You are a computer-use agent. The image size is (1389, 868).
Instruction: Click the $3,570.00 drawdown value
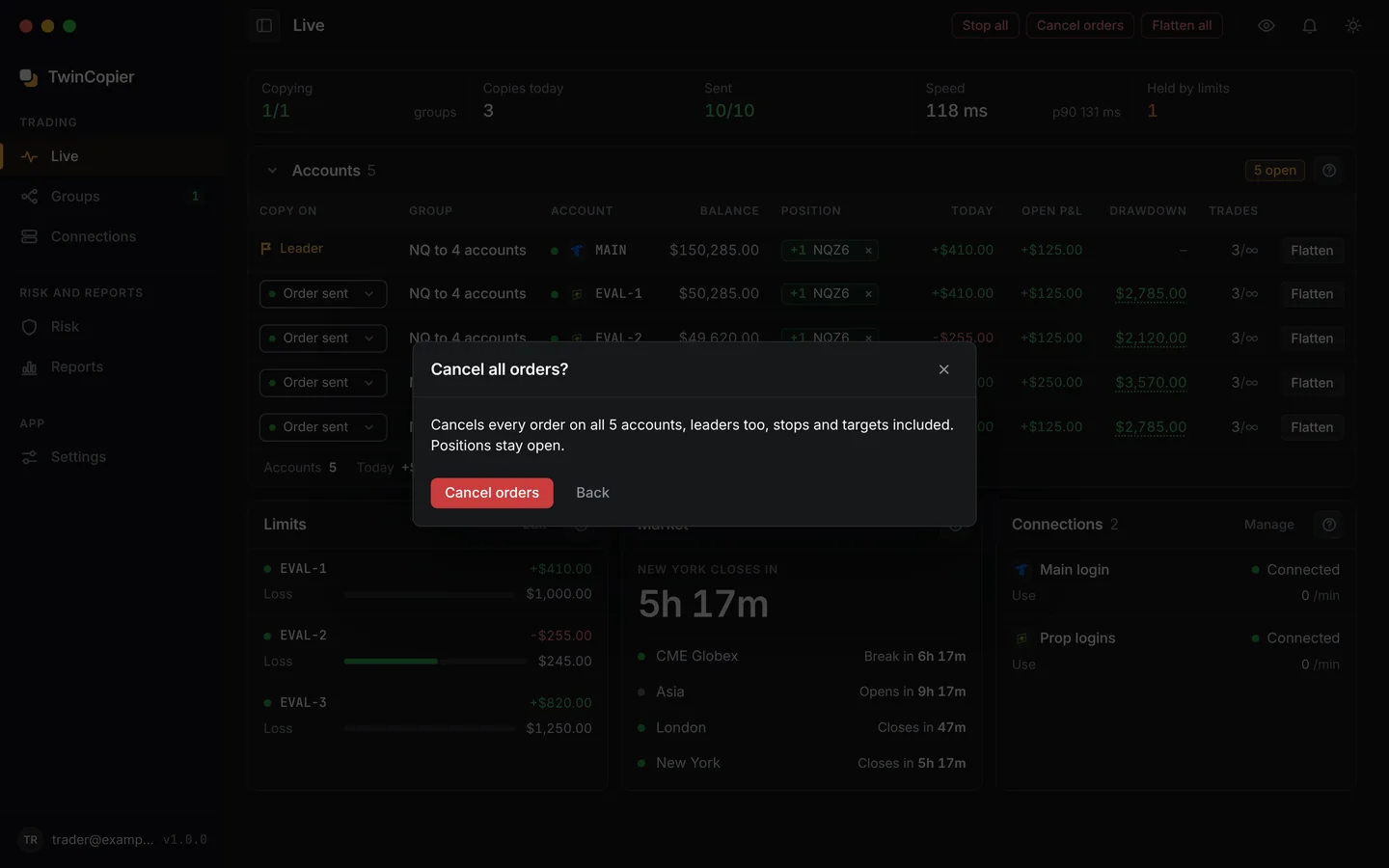(1151, 383)
